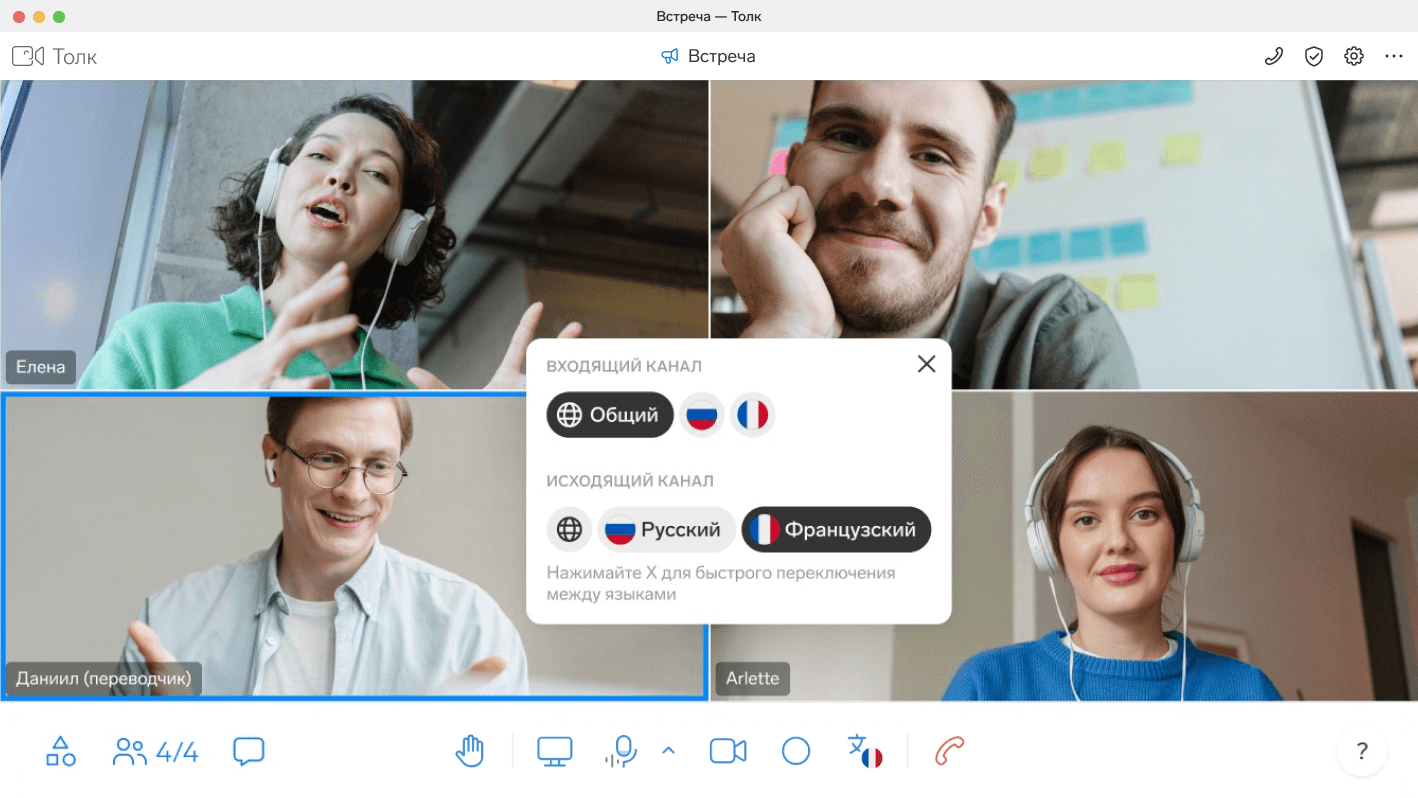Click the ВХОДЯЩИЙ КАНАЛ heading
Viewport: 1418px width, 798px height.
pos(624,366)
